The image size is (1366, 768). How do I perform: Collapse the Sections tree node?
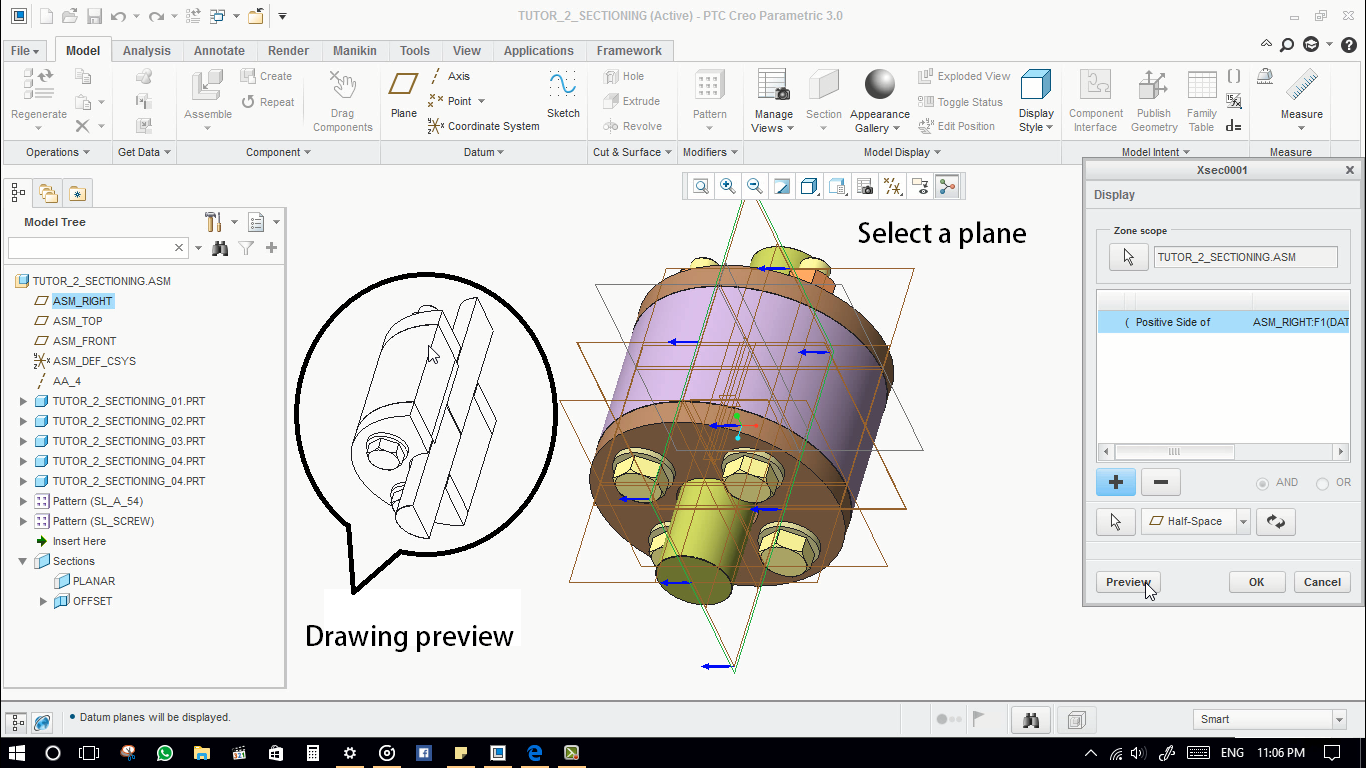click(x=24, y=561)
